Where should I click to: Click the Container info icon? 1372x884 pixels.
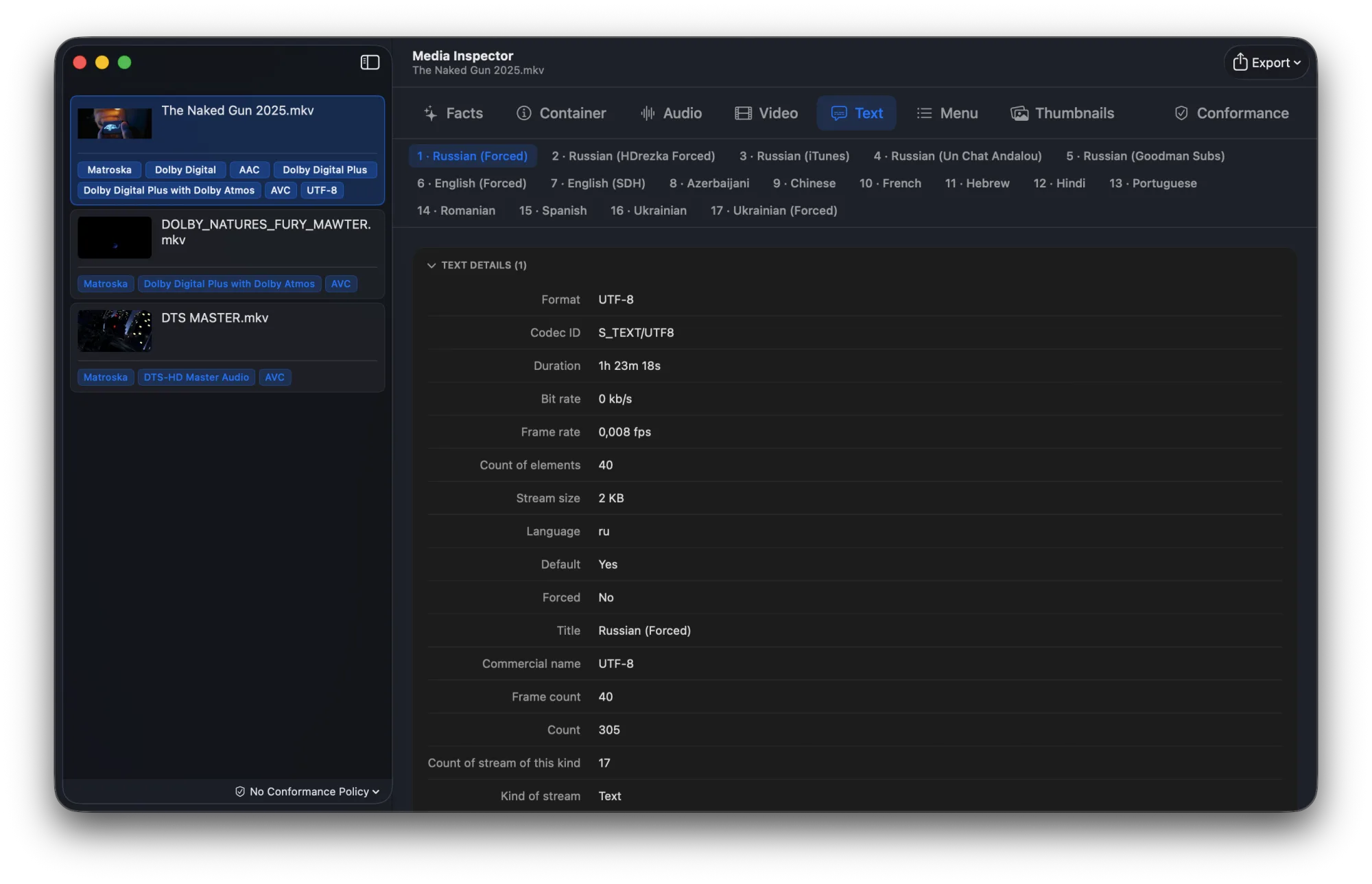coord(524,113)
